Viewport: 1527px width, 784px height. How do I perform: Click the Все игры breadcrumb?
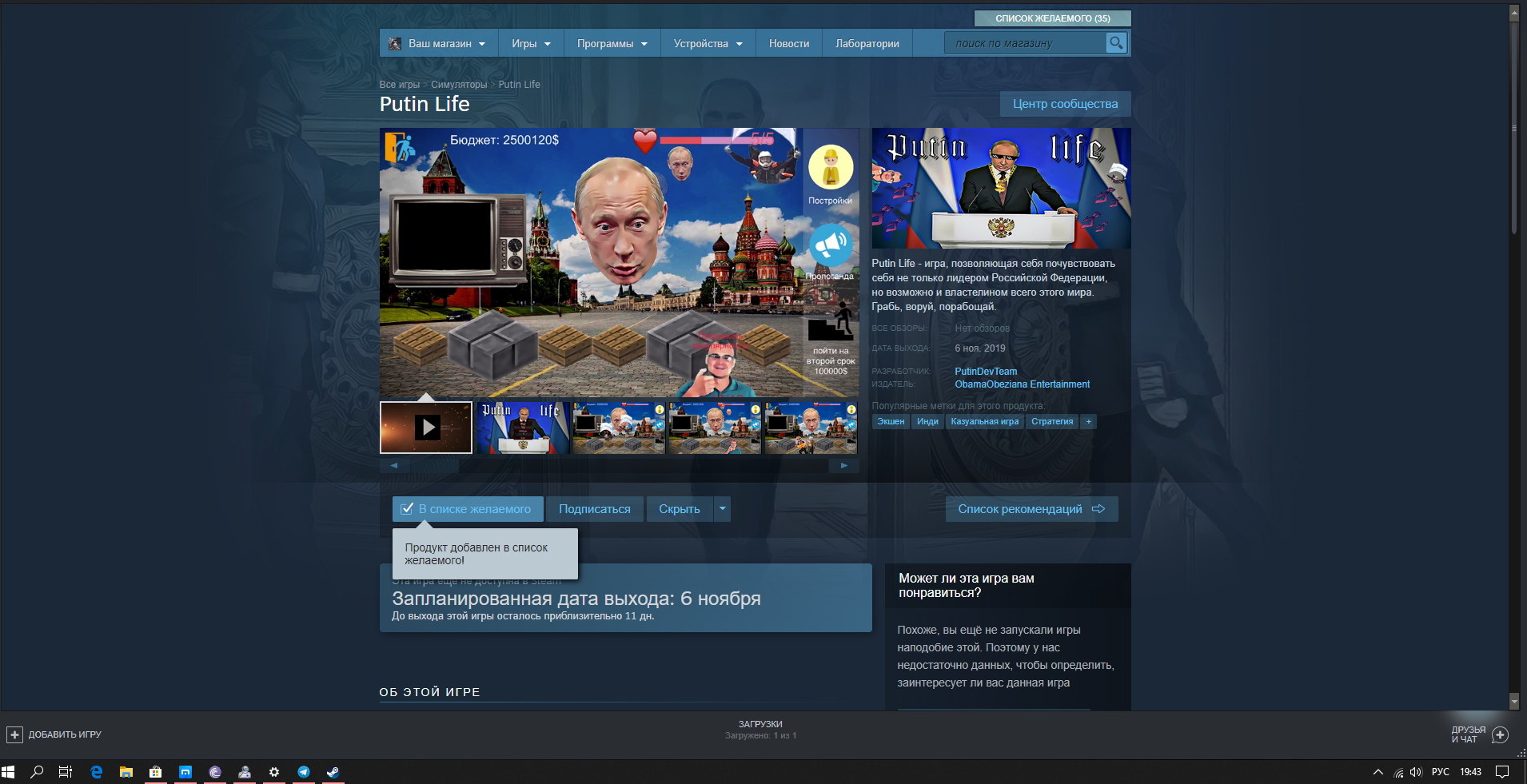[400, 85]
